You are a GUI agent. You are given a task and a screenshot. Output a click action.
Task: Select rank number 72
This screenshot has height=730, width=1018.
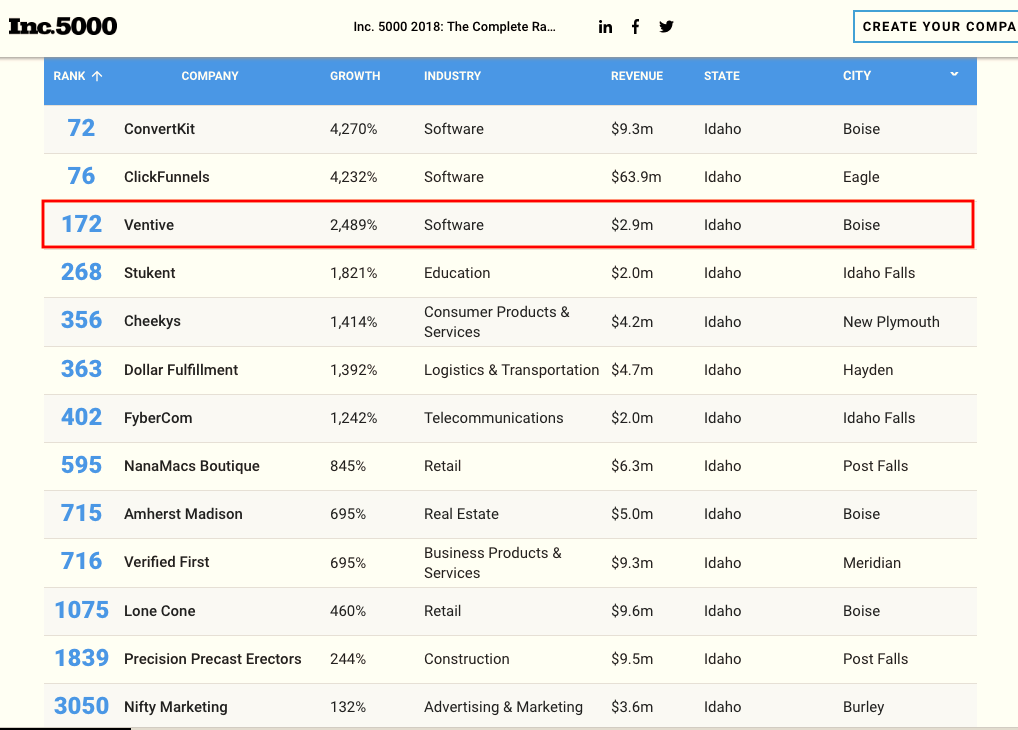pyautogui.click(x=81, y=128)
